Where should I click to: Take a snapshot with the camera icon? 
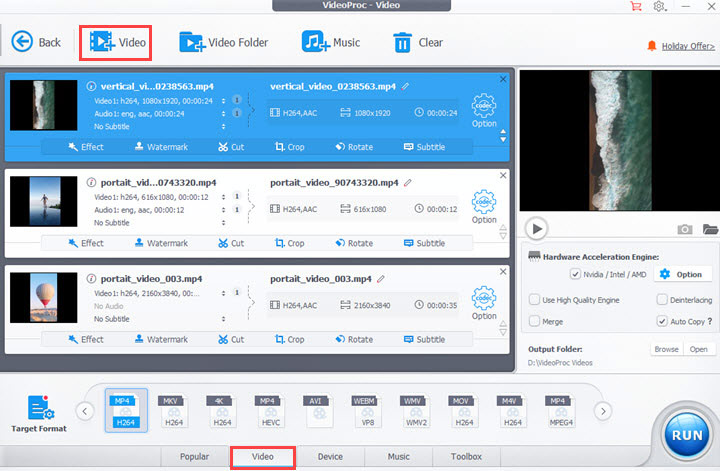click(685, 229)
